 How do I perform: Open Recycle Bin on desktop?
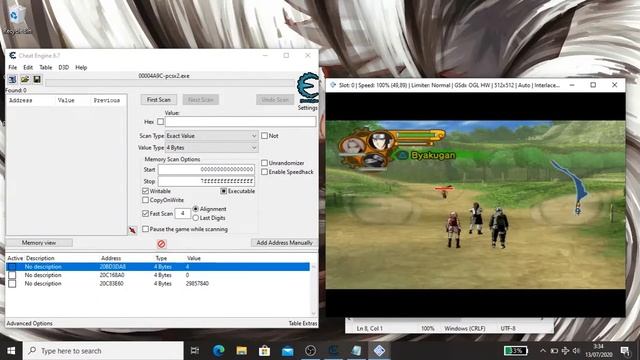tap(16, 20)
